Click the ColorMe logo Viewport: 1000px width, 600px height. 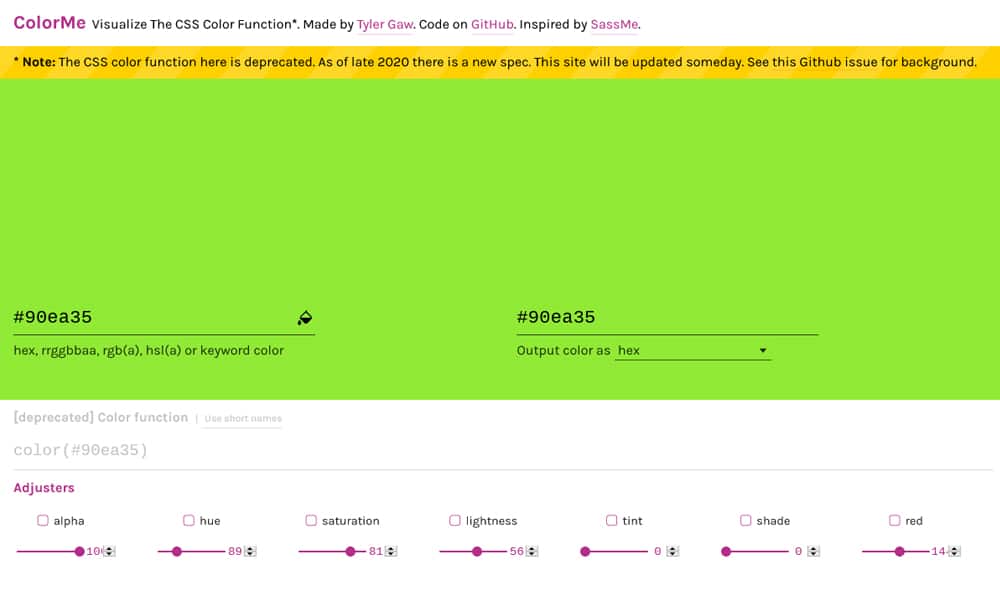pos(49,23)
